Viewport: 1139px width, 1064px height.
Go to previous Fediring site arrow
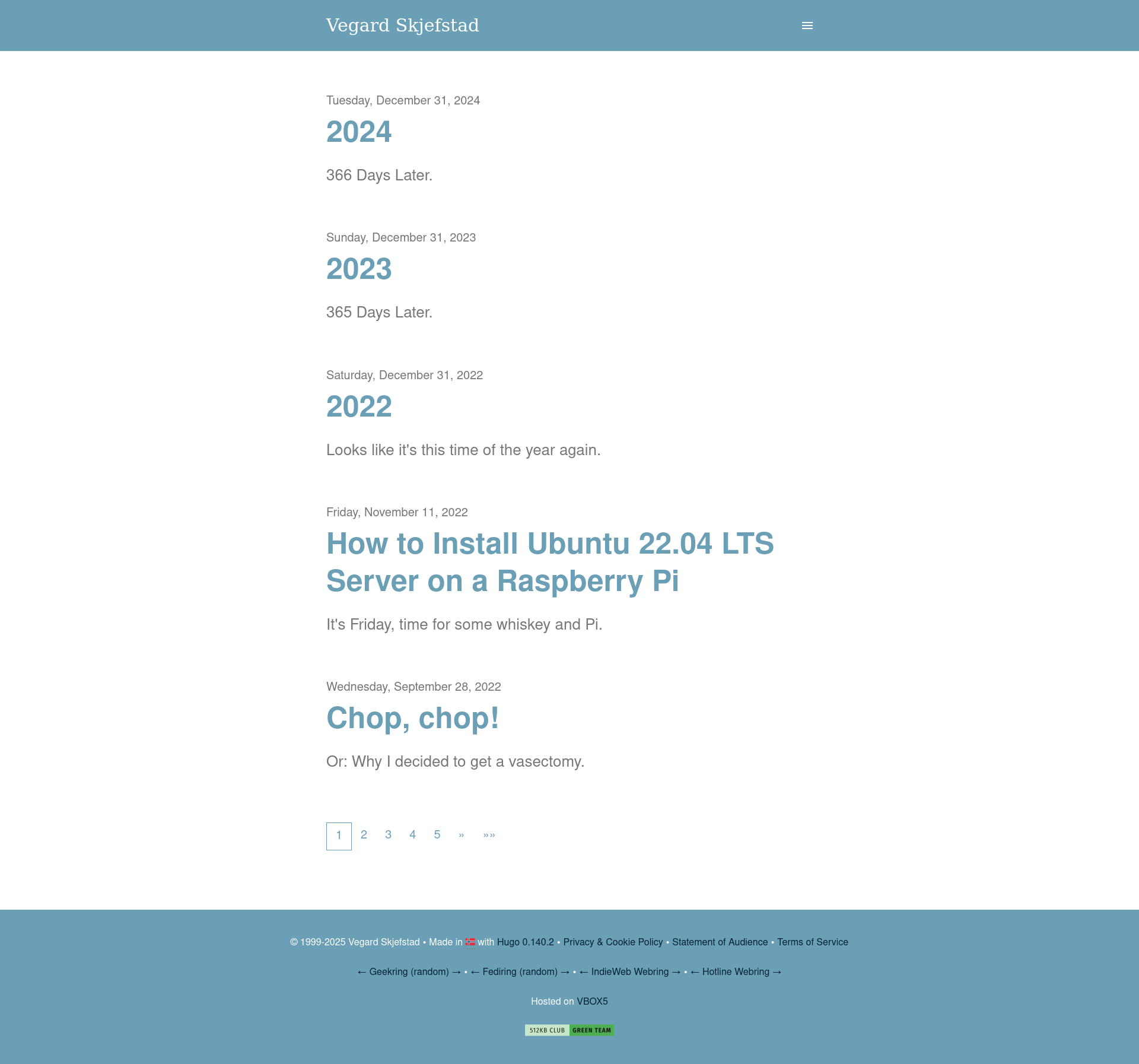pyautogui.click(x=475, y=972)
